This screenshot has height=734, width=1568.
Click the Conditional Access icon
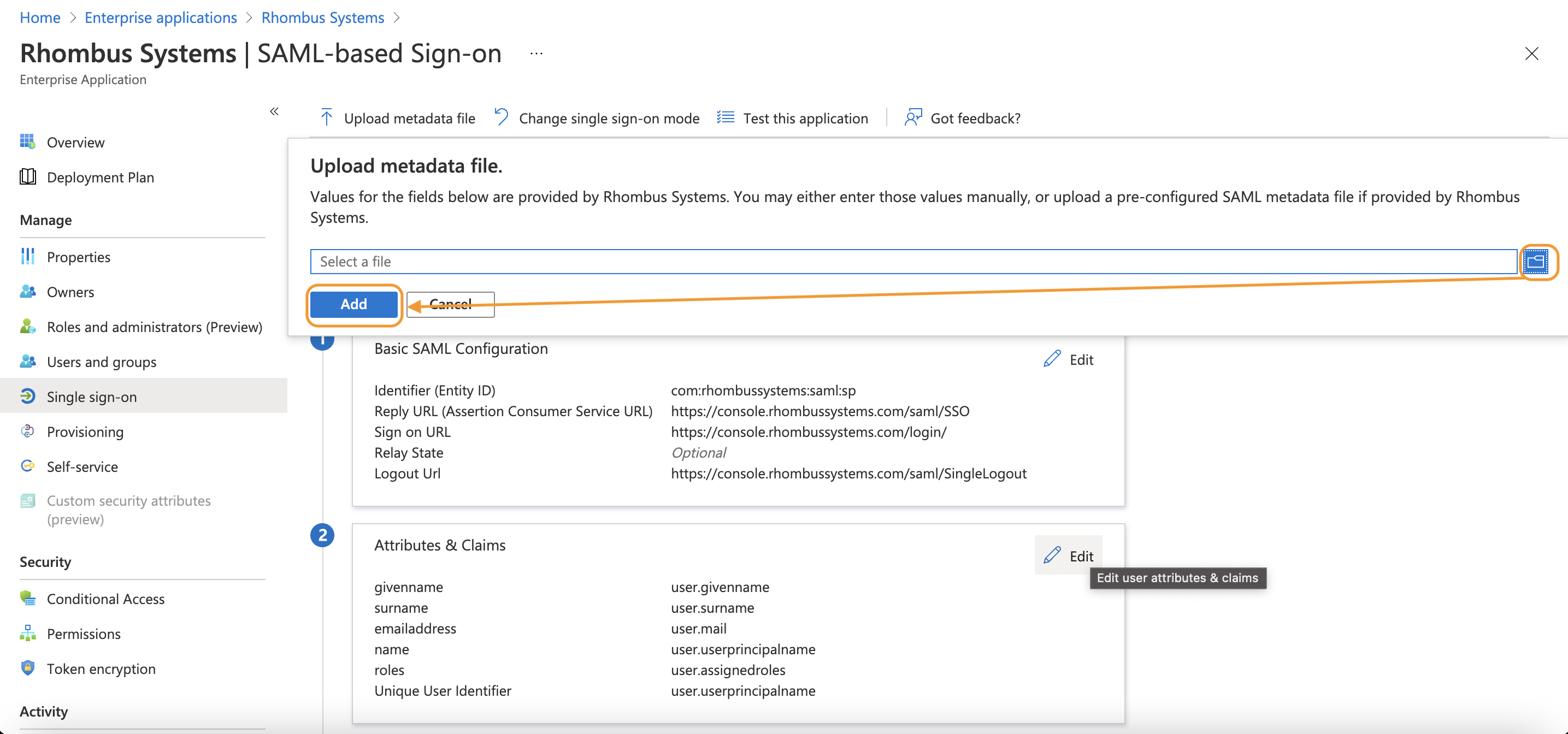click(27, 598)
